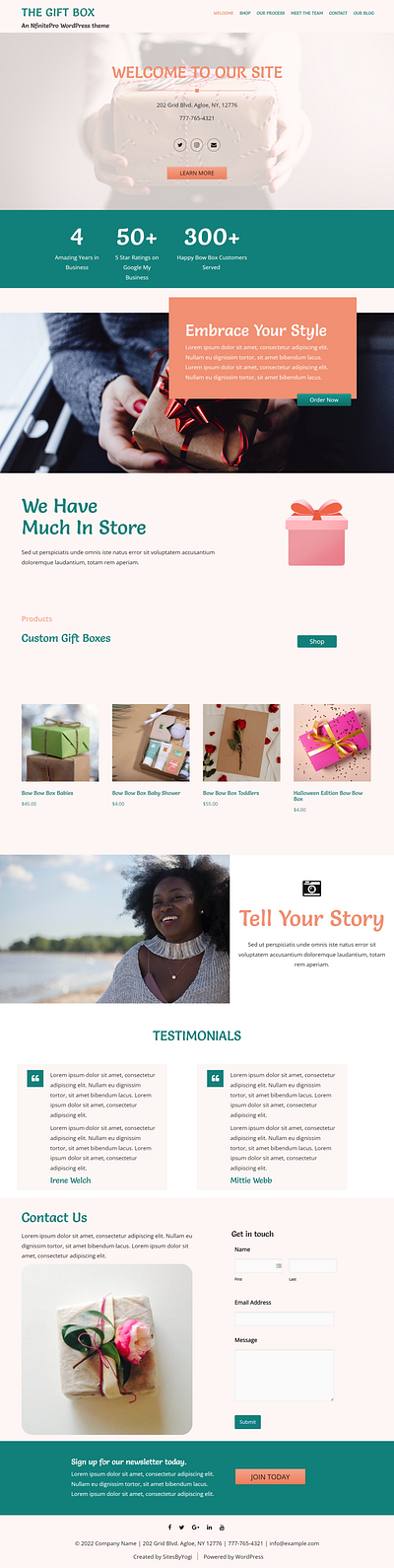
Task: Click the Learn More button
Action: (x=197, y=174)
